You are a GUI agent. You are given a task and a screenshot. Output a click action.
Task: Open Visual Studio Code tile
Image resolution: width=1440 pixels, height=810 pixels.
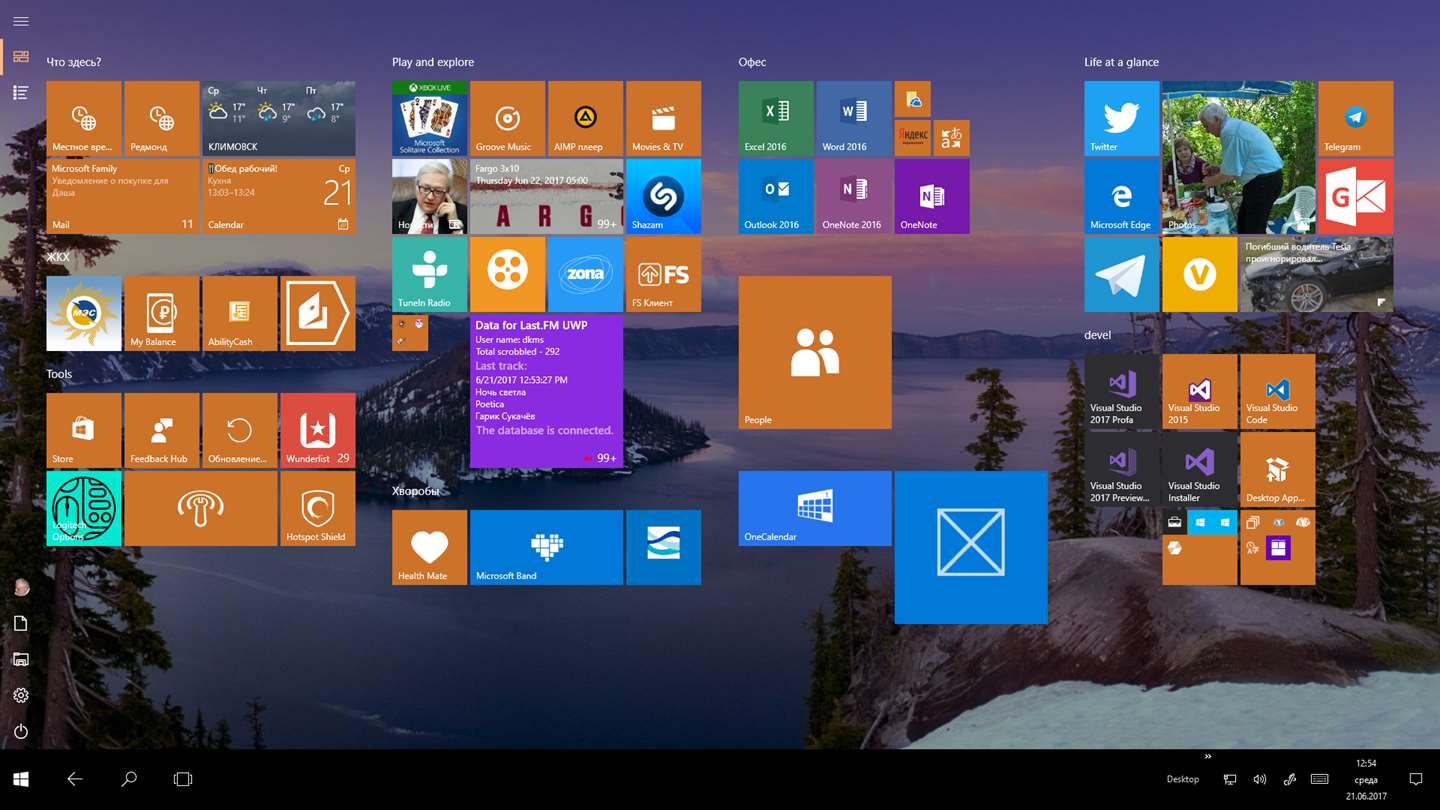(x=1277, y=391)
